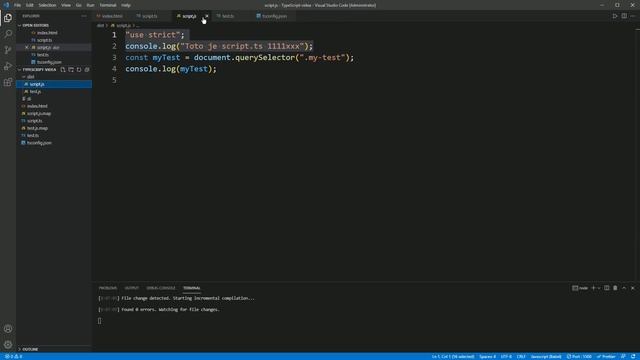This screenshot has height=360, width=640.
Task: Change end of line sequence CRLF
Action: coord(521,356)
